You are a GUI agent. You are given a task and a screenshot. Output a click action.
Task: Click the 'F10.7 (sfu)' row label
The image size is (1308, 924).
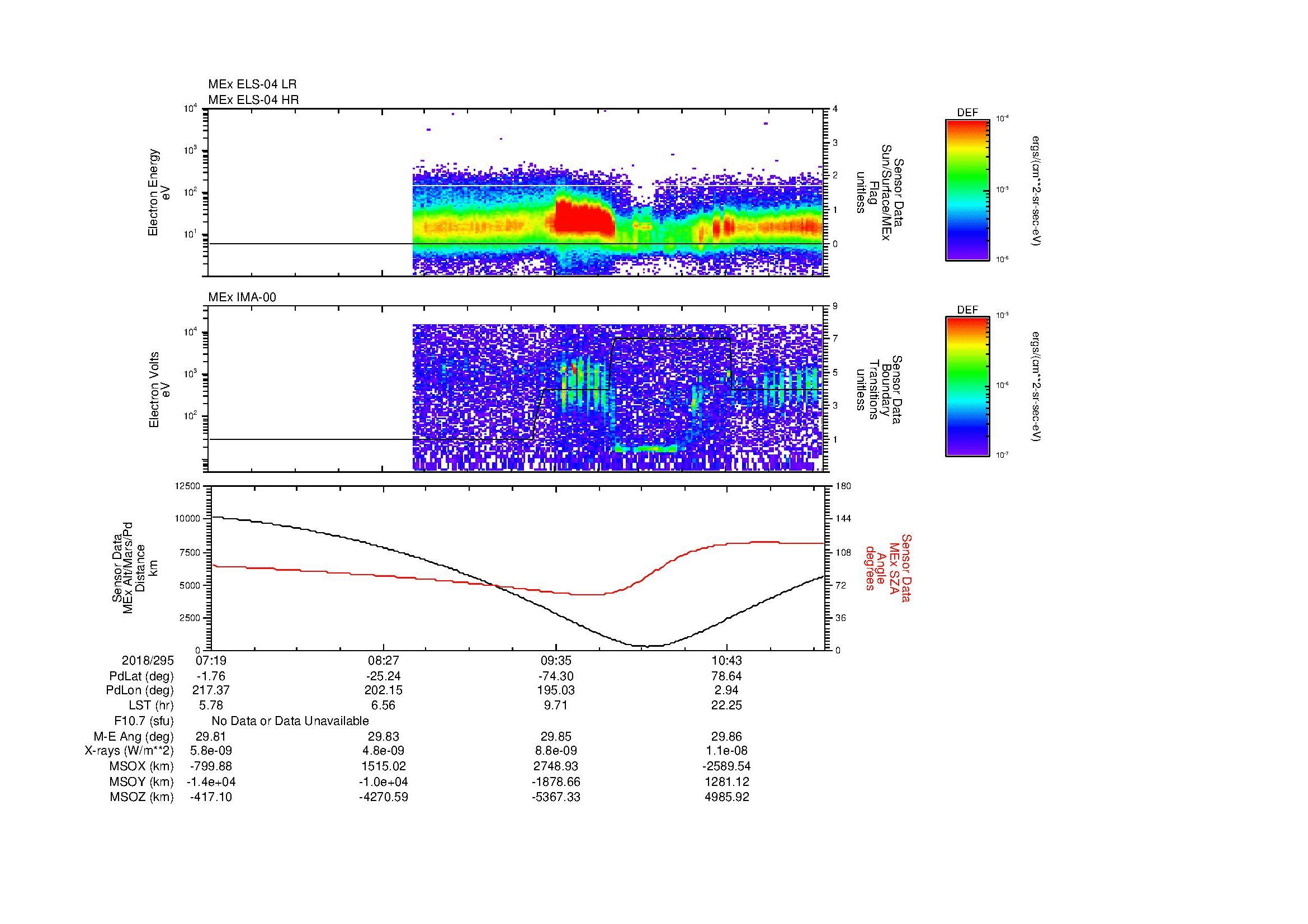(144, 721)
